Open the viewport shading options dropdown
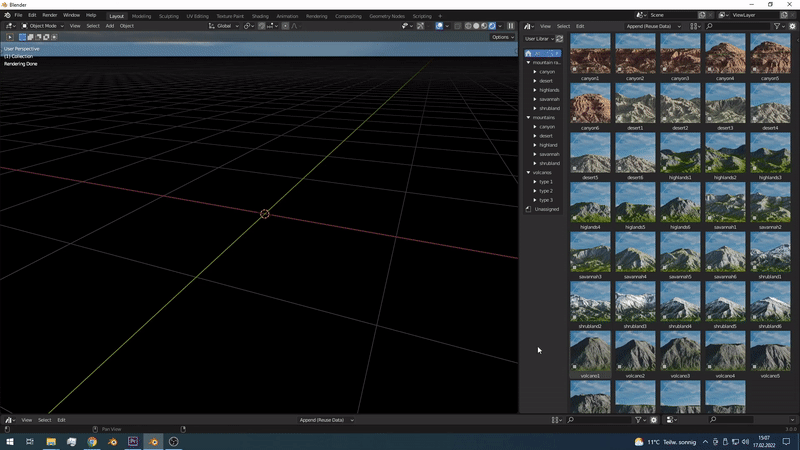The width and height of the screenshot is (800, 450). (500, 26)
